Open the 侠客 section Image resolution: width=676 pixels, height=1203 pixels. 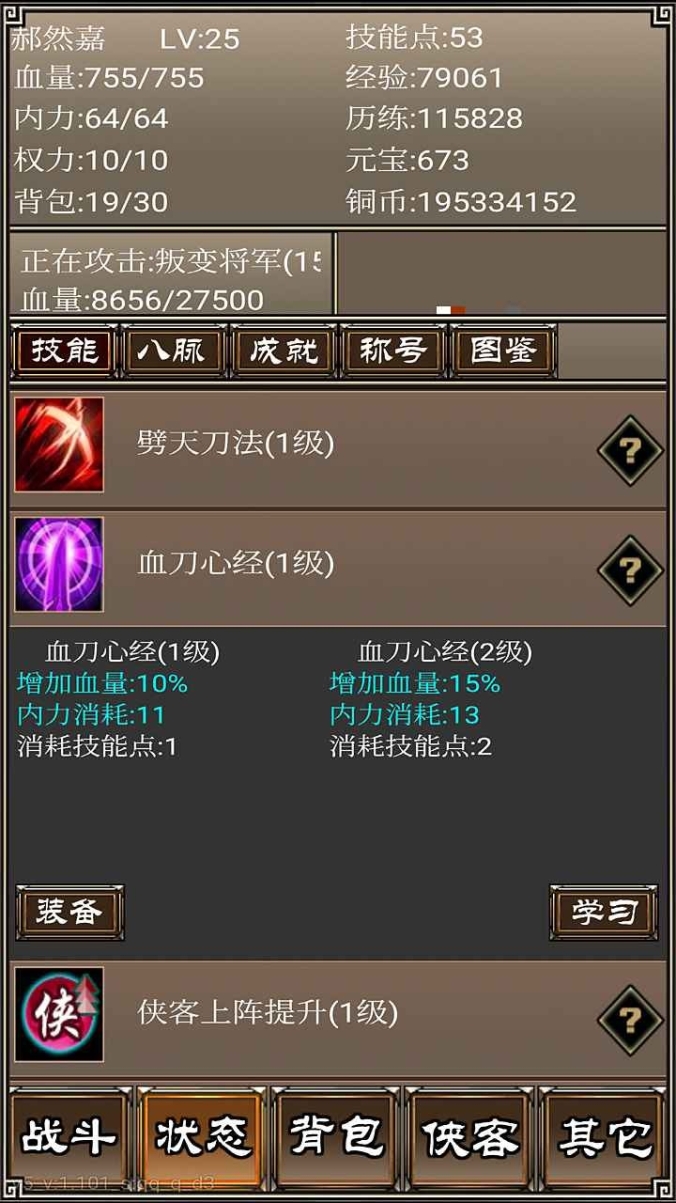(x=470, y=1137)
